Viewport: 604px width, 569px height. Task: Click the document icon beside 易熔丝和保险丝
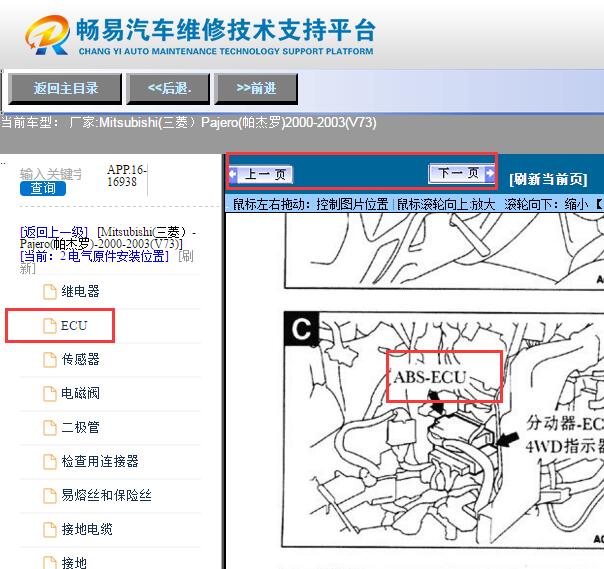[50, 495]
